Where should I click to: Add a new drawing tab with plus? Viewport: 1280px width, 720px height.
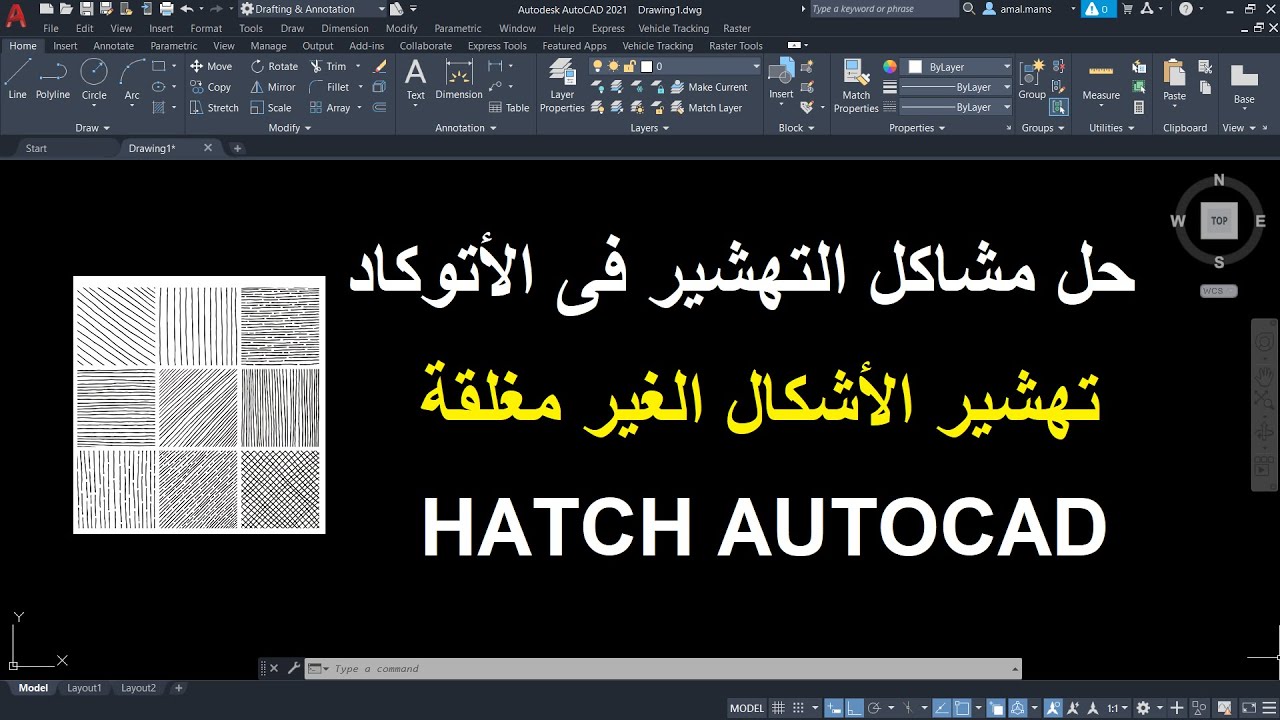[237, 148]
